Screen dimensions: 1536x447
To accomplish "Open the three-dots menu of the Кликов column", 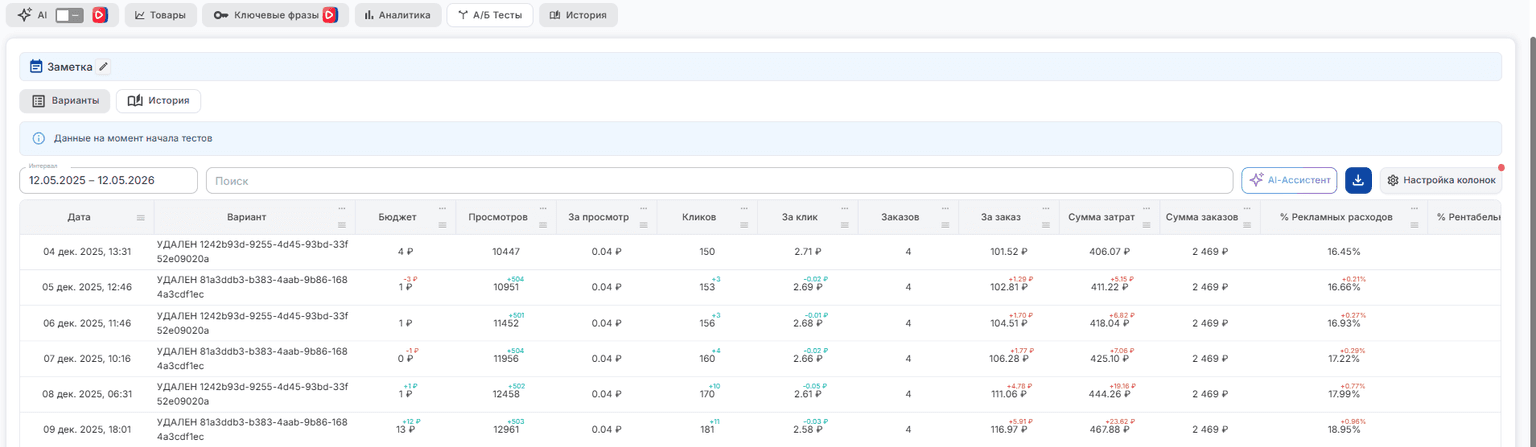I will (744, 209).
